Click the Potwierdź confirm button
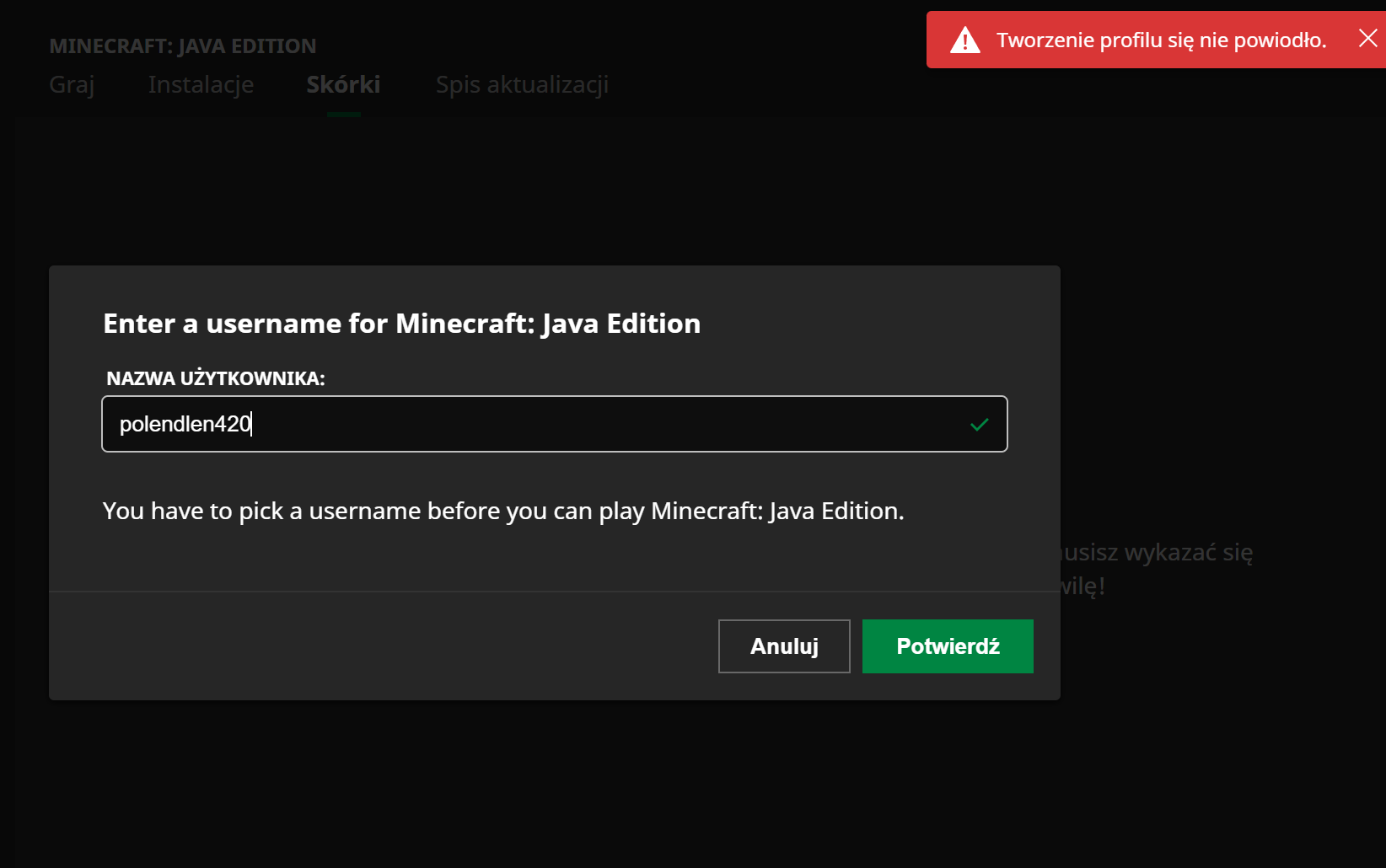 point(948,646)
